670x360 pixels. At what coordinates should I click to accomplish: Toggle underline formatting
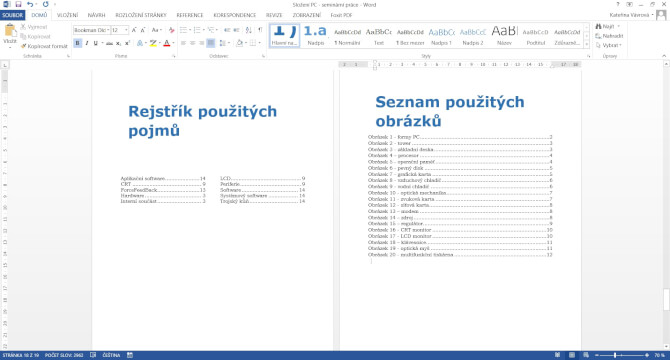point(96,43)
